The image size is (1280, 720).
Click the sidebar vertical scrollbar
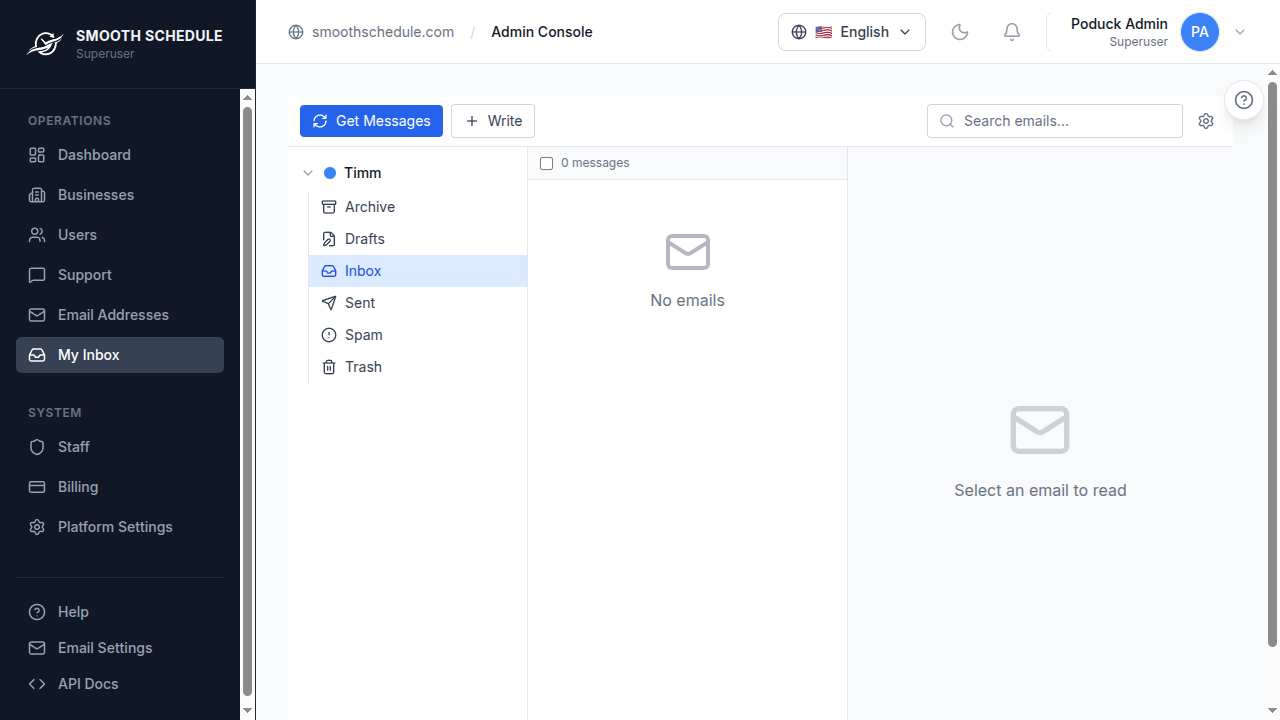(x=248, y=400)
